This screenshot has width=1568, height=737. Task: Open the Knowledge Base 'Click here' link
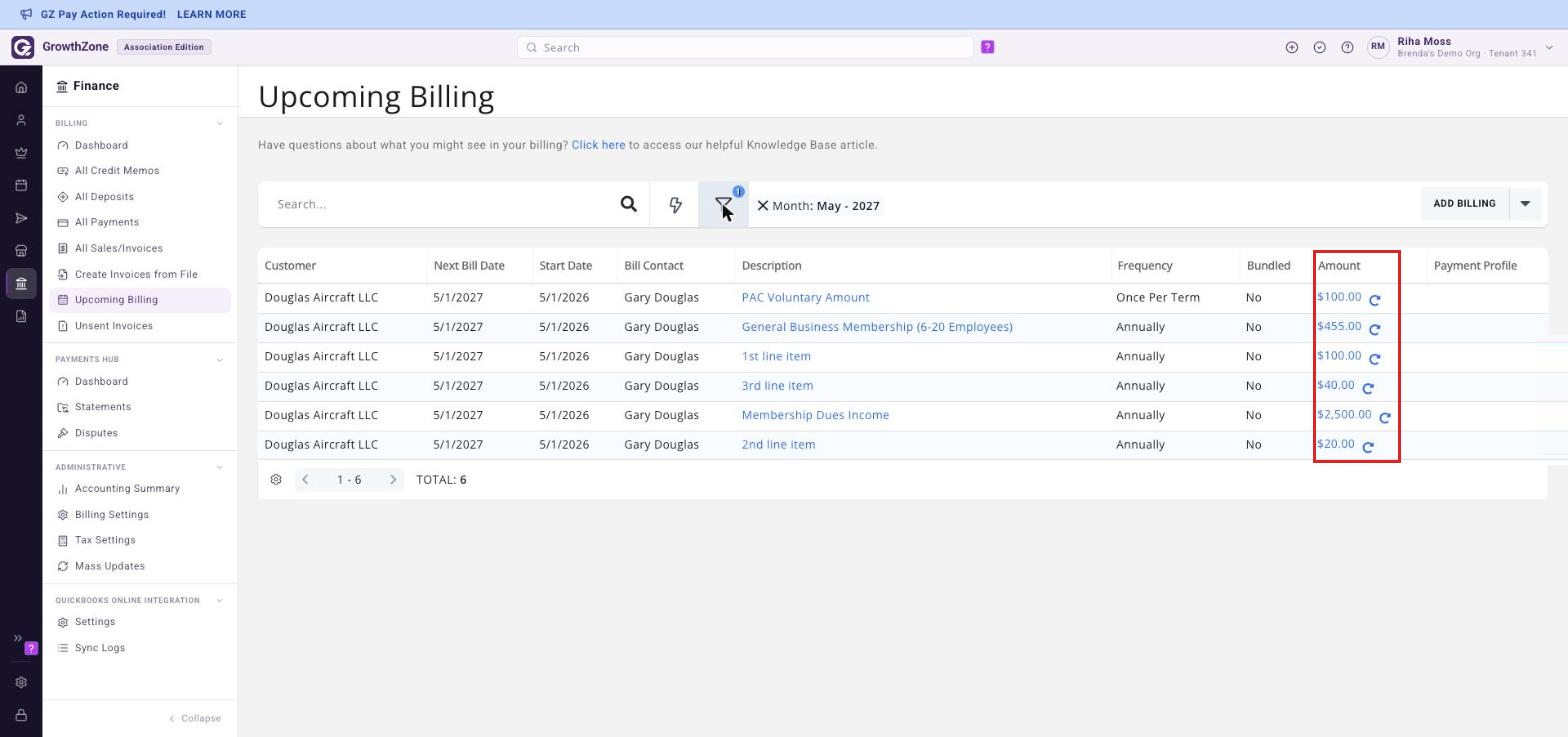(x=598, y=145)
